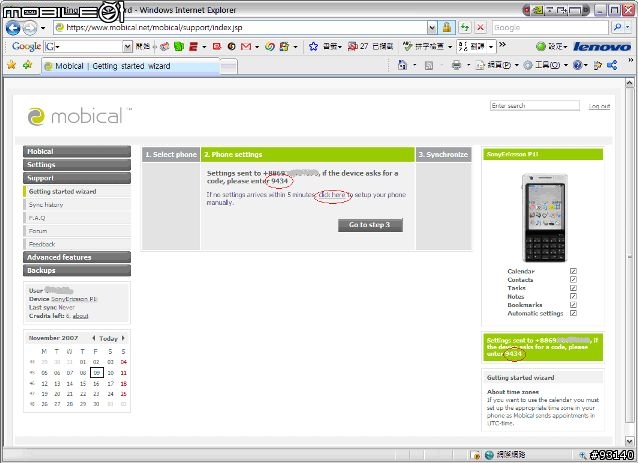Viewport: 638px width, 463px height.
Task: Click the spell check toolbar icon
Action: pos(423,46)
